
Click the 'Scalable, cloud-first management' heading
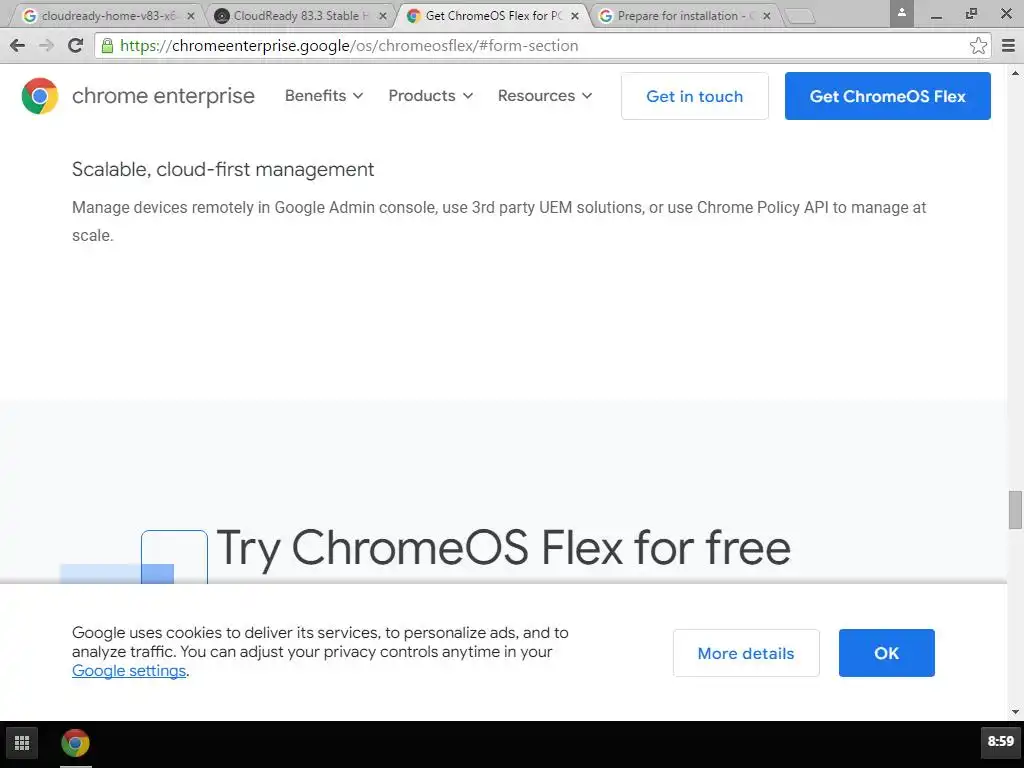coord(223,169)
